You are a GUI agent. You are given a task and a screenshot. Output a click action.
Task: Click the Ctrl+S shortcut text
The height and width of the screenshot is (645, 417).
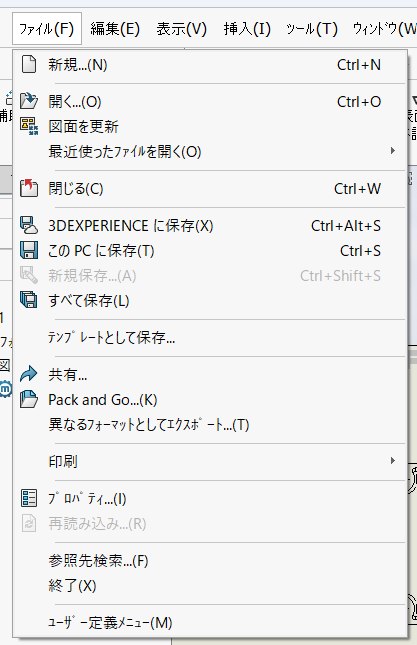click(361, 251)
